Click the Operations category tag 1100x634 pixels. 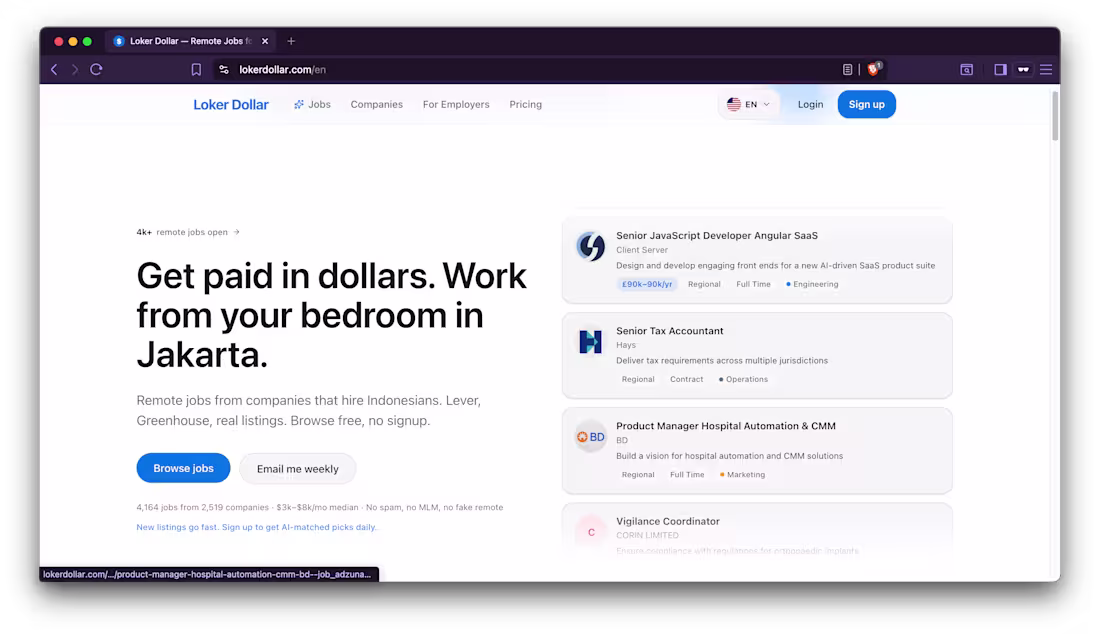coord(743,379)
